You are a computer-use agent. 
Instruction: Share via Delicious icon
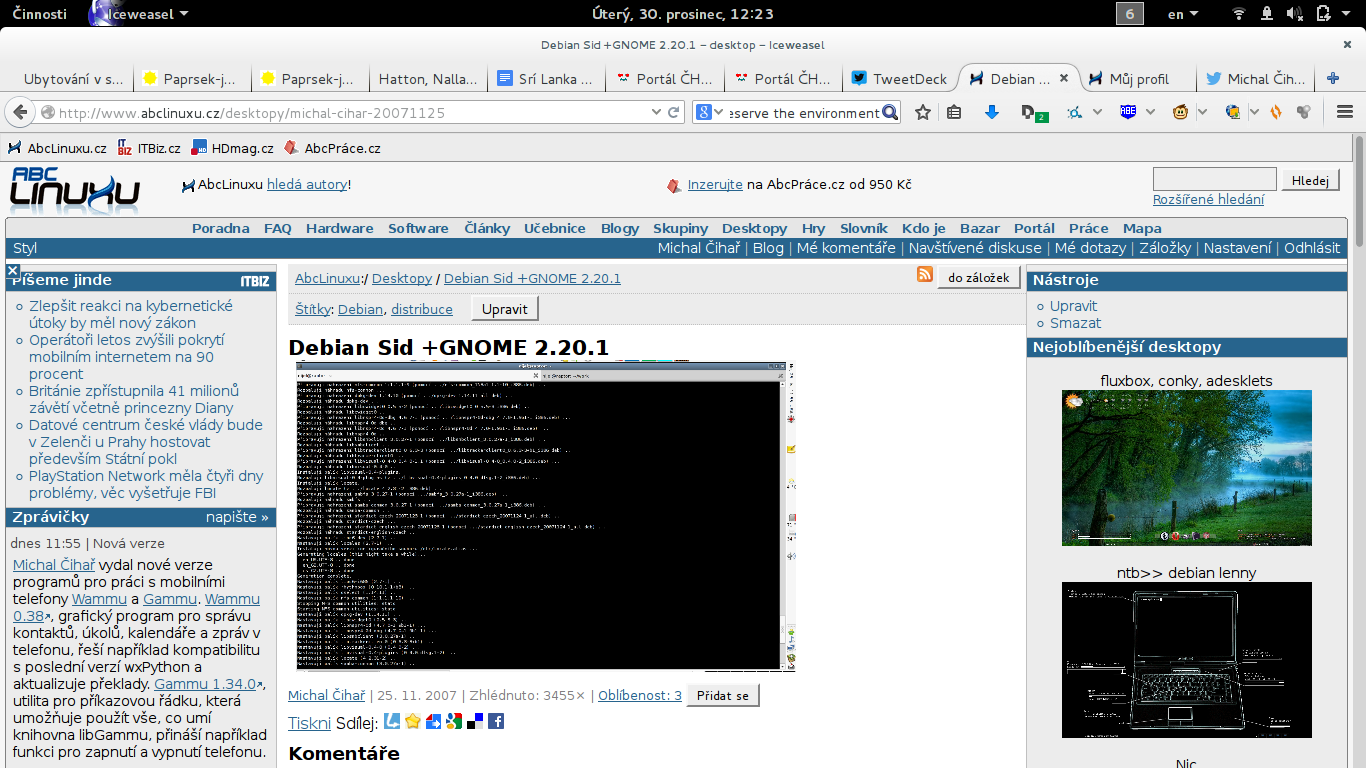click(475, 721)
